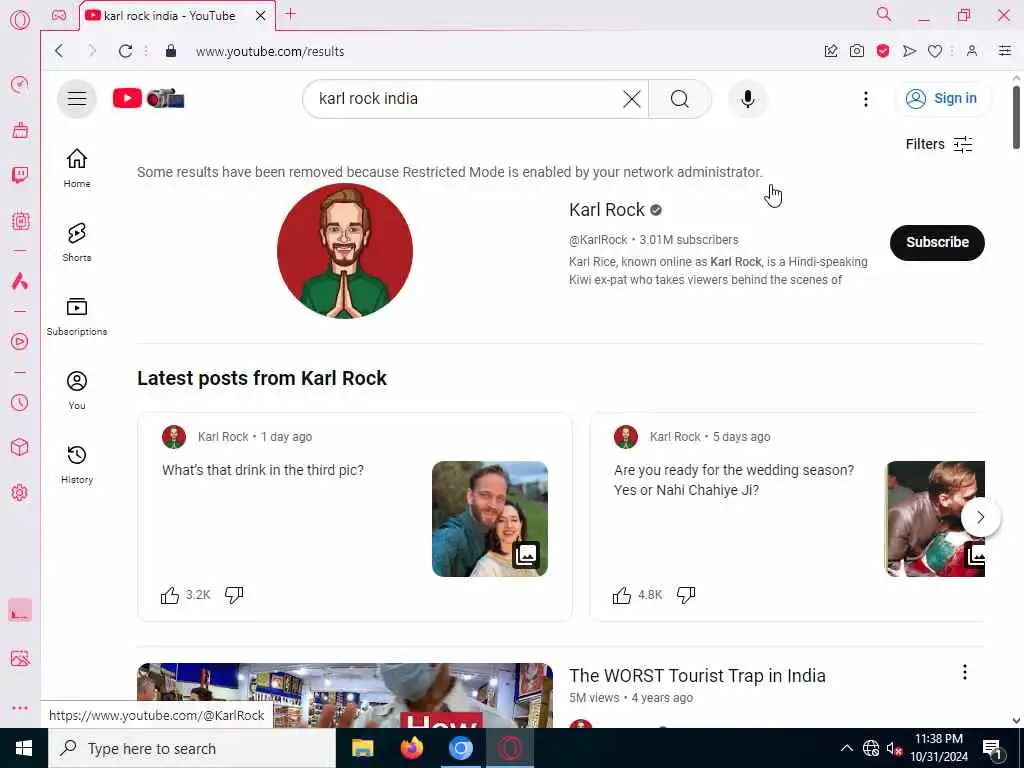1024x768 pixels.
Task: Open the YouTube guide hamburger menu
Action: click(x=77, y=99)
